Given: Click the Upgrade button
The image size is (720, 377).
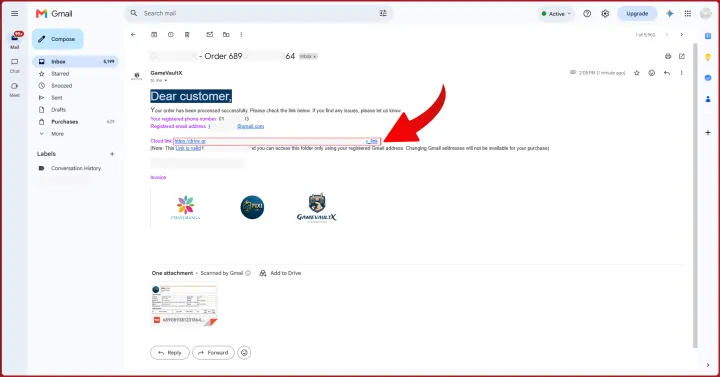Looking at the screenshot, I should 637,14.
